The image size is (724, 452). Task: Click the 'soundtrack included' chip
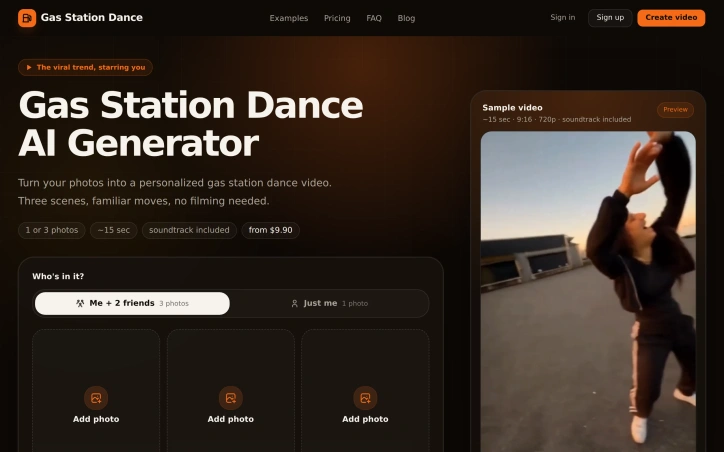189,230
